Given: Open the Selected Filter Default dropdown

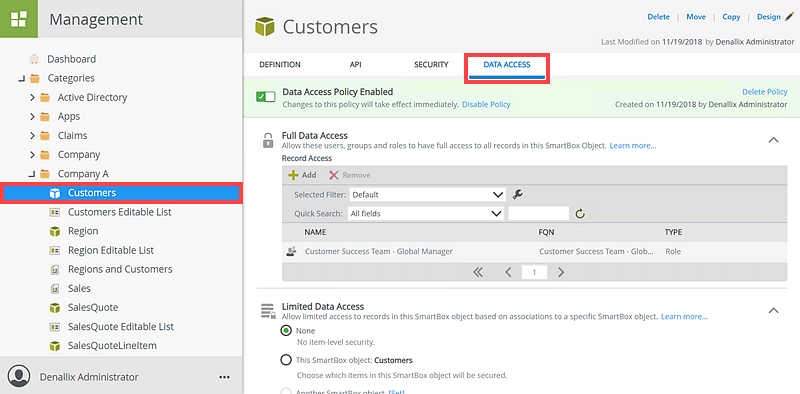Looking at the screenshot, I should tap(427, 194).
